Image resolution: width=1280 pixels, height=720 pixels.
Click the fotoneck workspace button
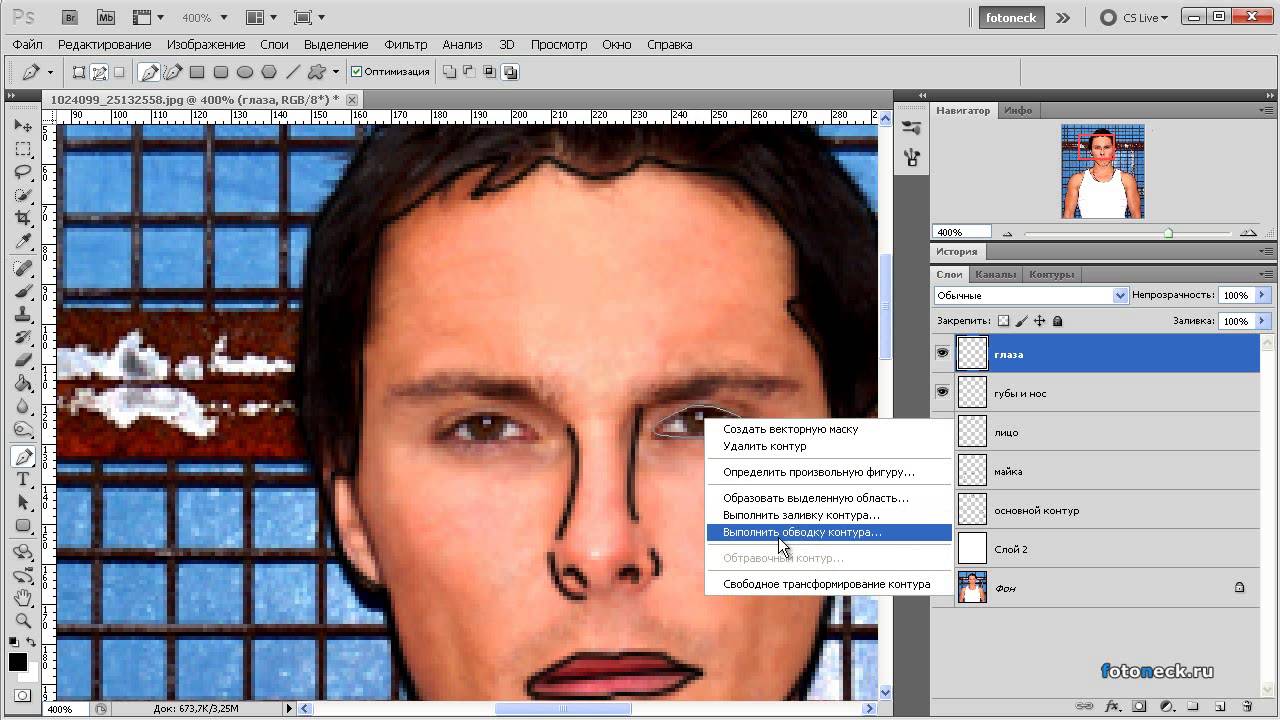(1011, 17)
